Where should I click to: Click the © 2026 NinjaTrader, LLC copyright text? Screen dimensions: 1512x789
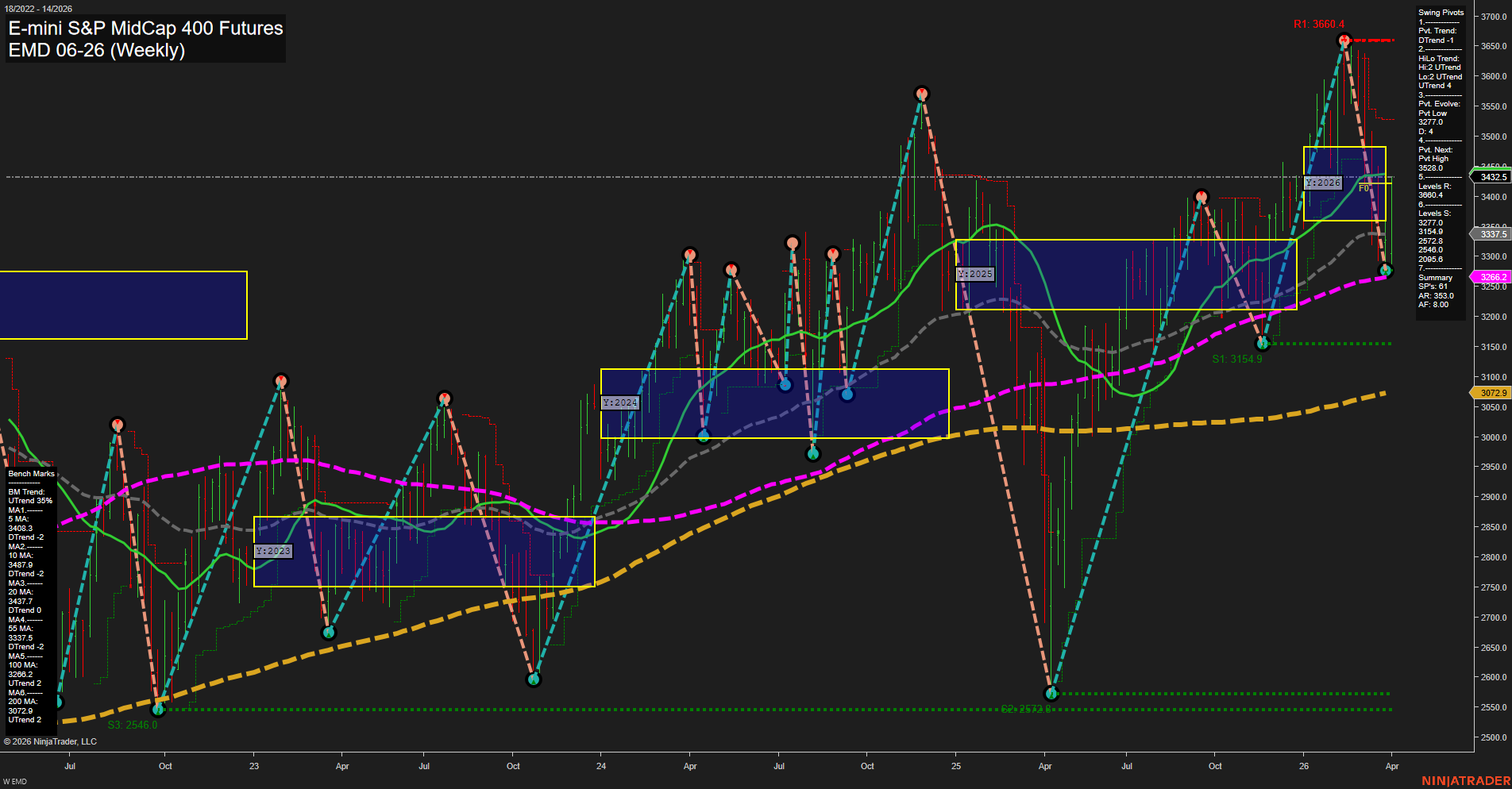click(51, 741)
